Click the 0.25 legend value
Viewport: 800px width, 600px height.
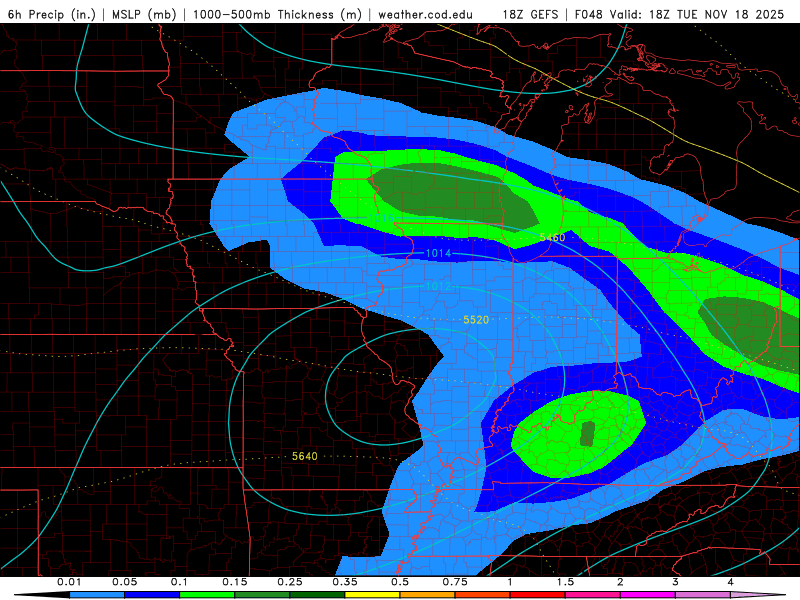[290, 582]
